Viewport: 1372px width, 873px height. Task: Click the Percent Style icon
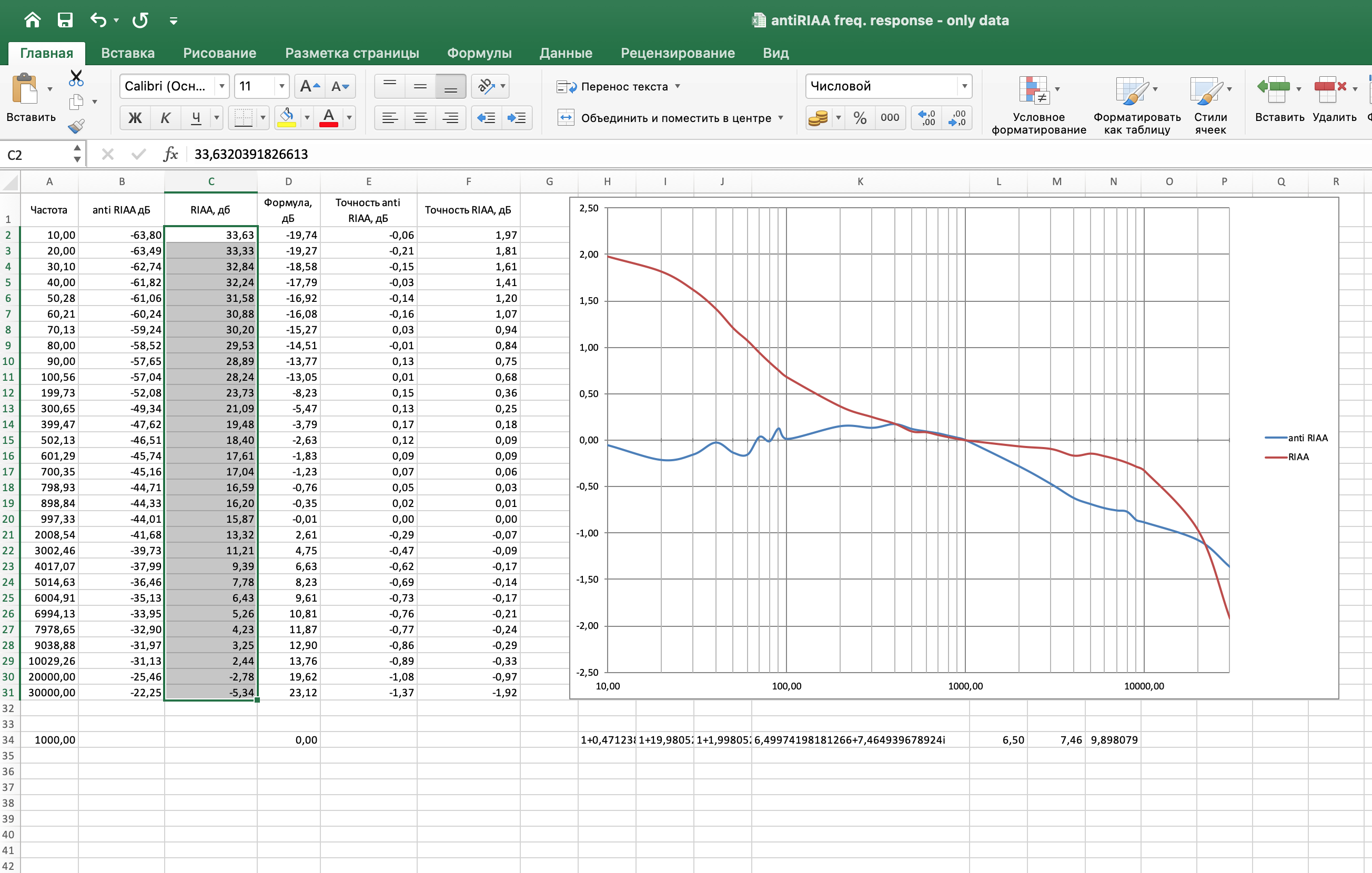click(x=860, y=118)
